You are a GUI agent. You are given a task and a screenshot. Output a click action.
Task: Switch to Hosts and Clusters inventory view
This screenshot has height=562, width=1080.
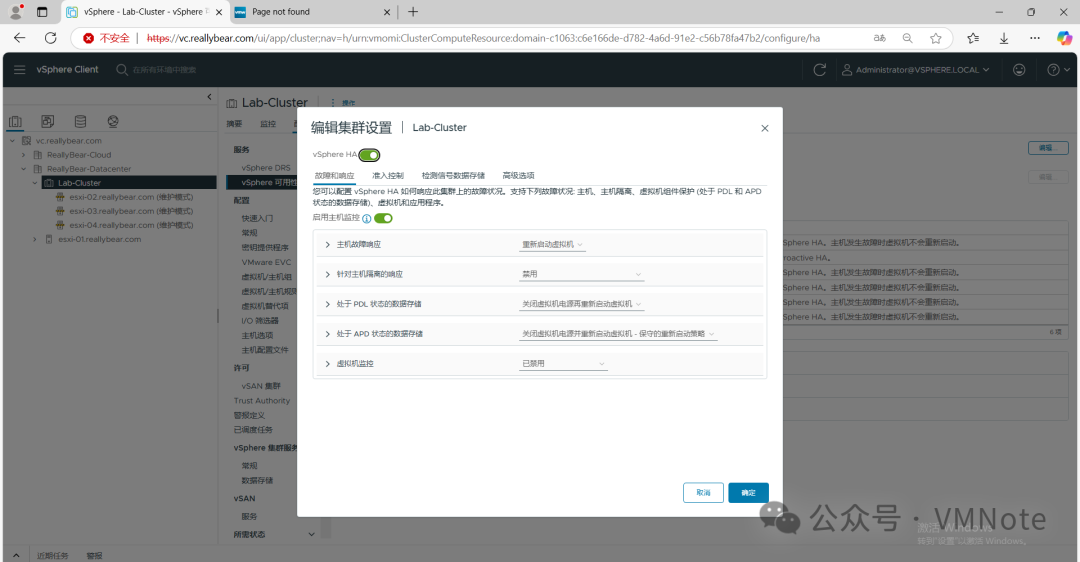pyautogui.click(x=15, y=122)
